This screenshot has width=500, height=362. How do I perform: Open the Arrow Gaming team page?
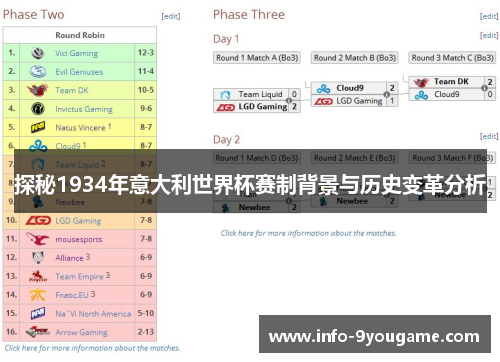(x=81, y=333)
